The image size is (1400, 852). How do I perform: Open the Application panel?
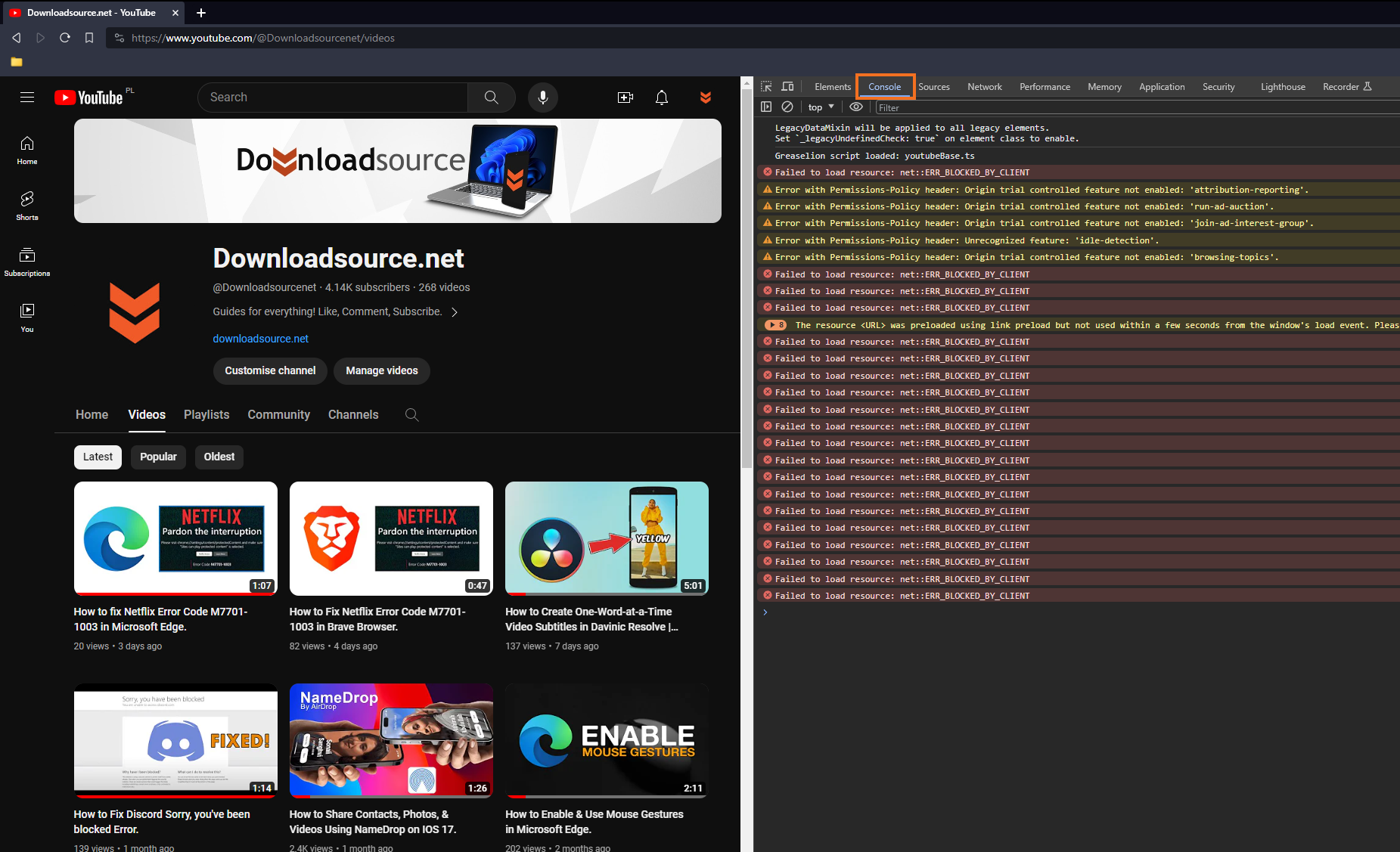pyautogui.click(x=1163, y=87)
